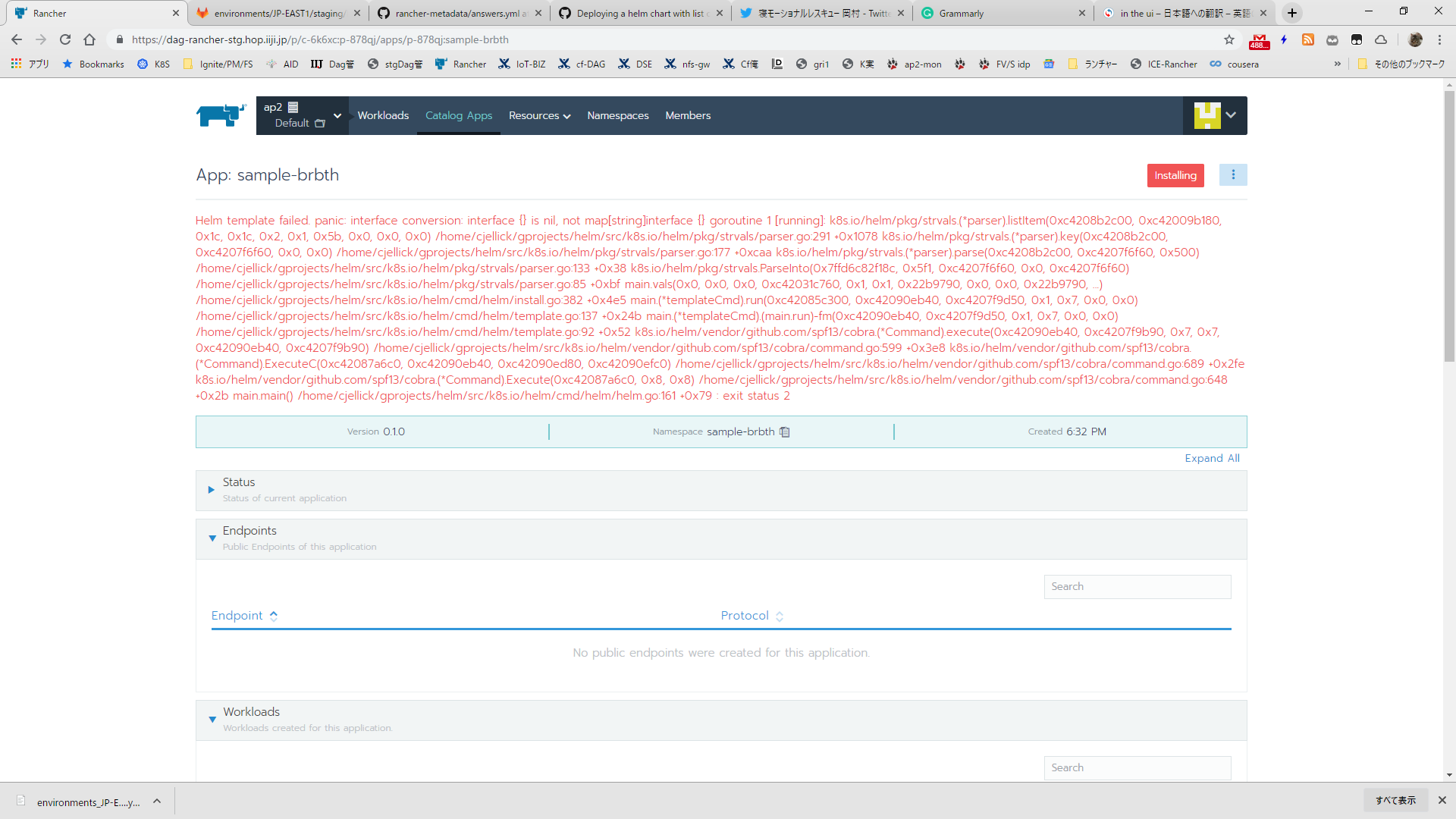The image size is (1456, 819).
Task: Click inside the Endpoints search field
Action: pyautogui.click(x=1137, y=586)
